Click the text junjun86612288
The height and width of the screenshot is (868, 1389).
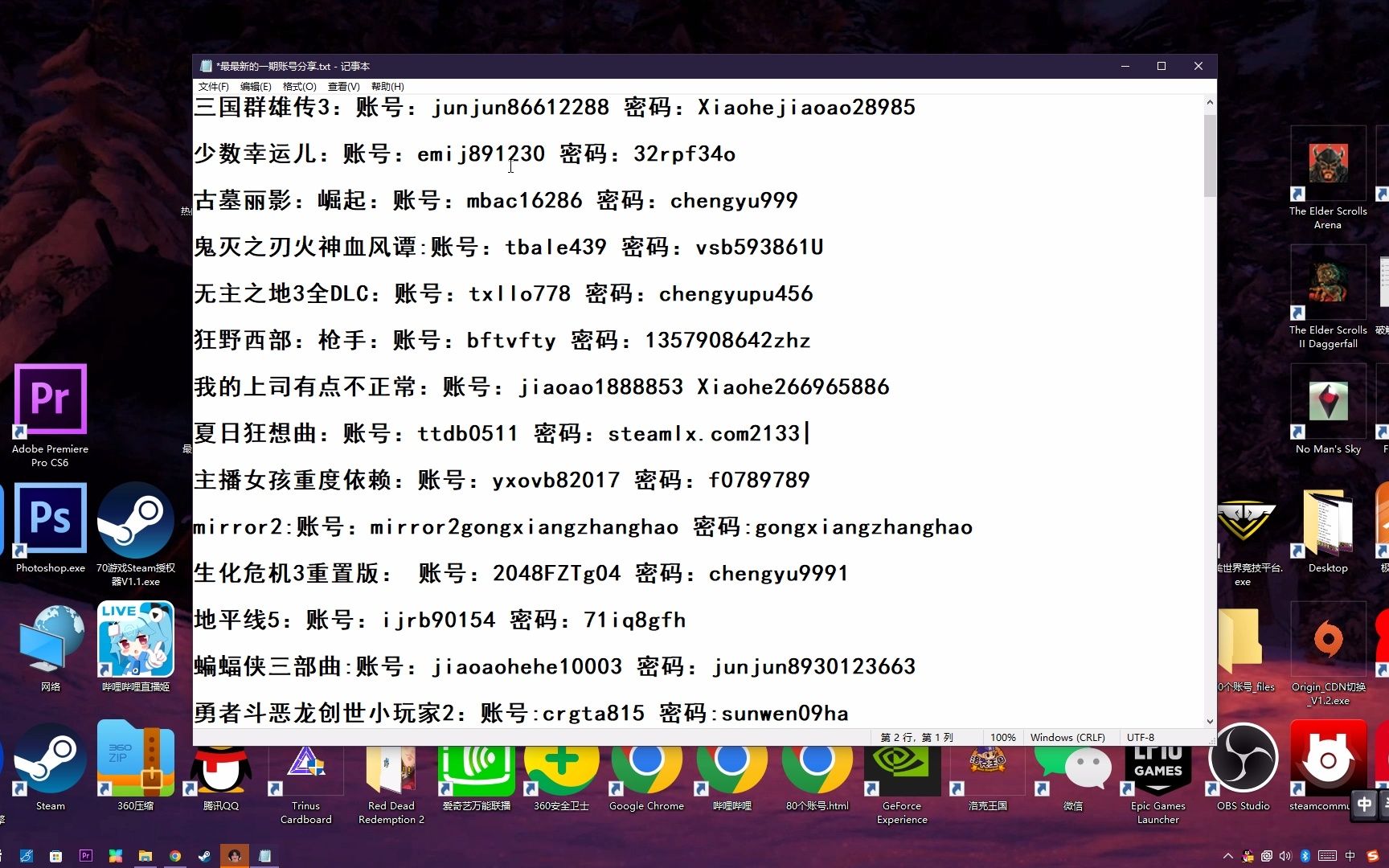520,108
